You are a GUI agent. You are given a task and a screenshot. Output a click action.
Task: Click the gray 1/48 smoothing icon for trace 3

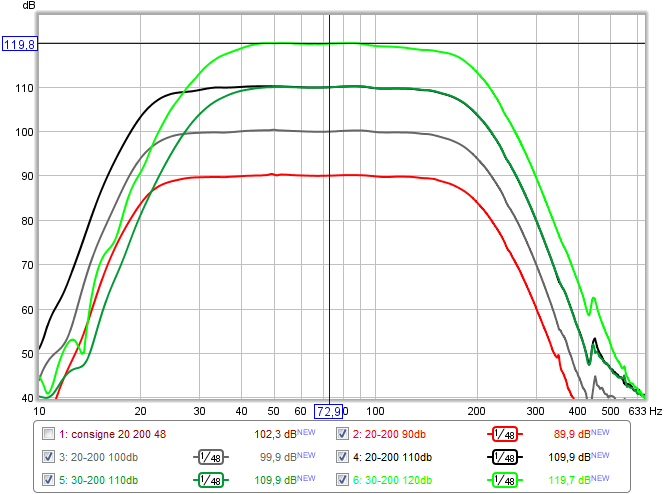tap(212, 457)
